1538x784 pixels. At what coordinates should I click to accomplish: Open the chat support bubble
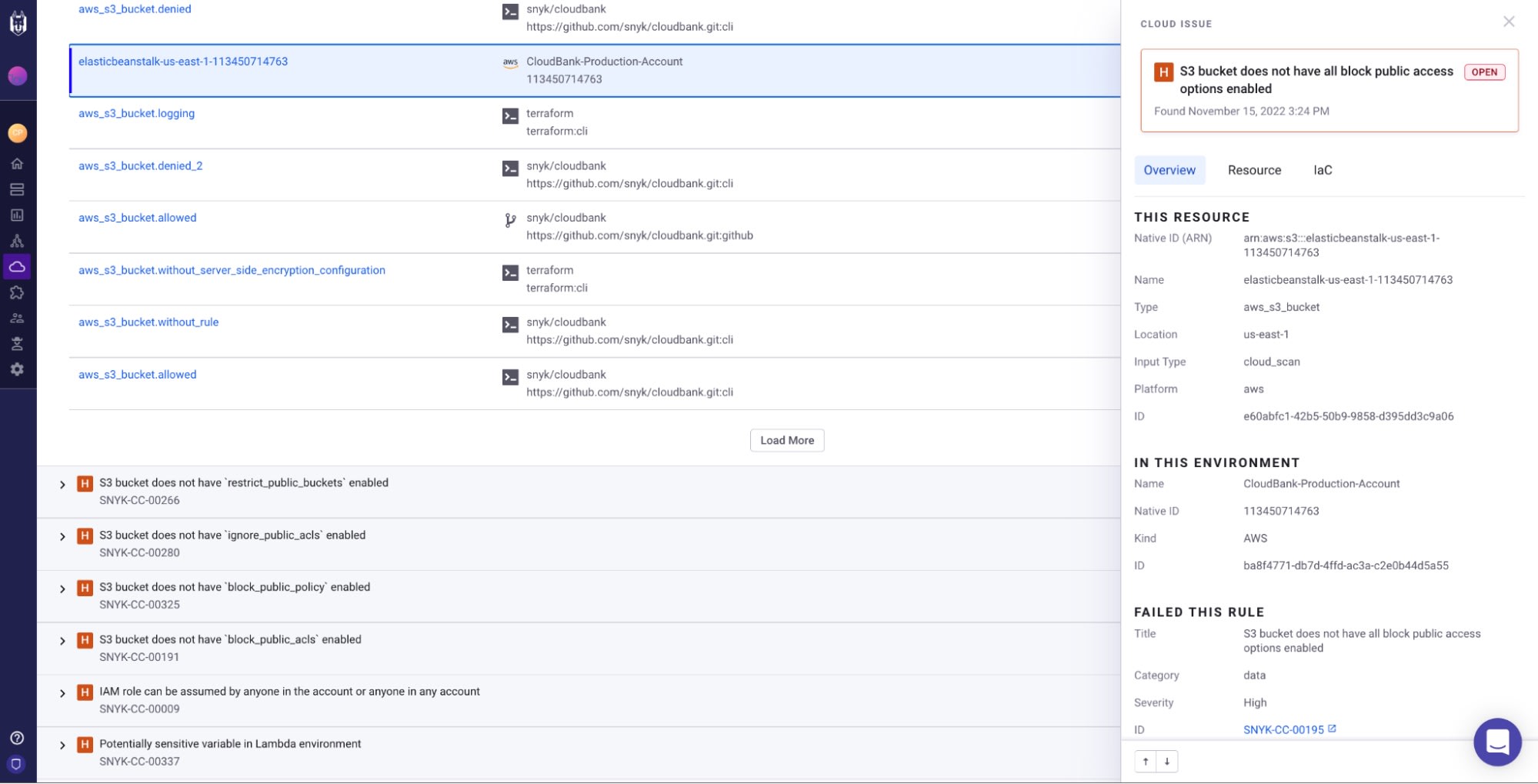pyautogui.click(x=1497, y=742)
